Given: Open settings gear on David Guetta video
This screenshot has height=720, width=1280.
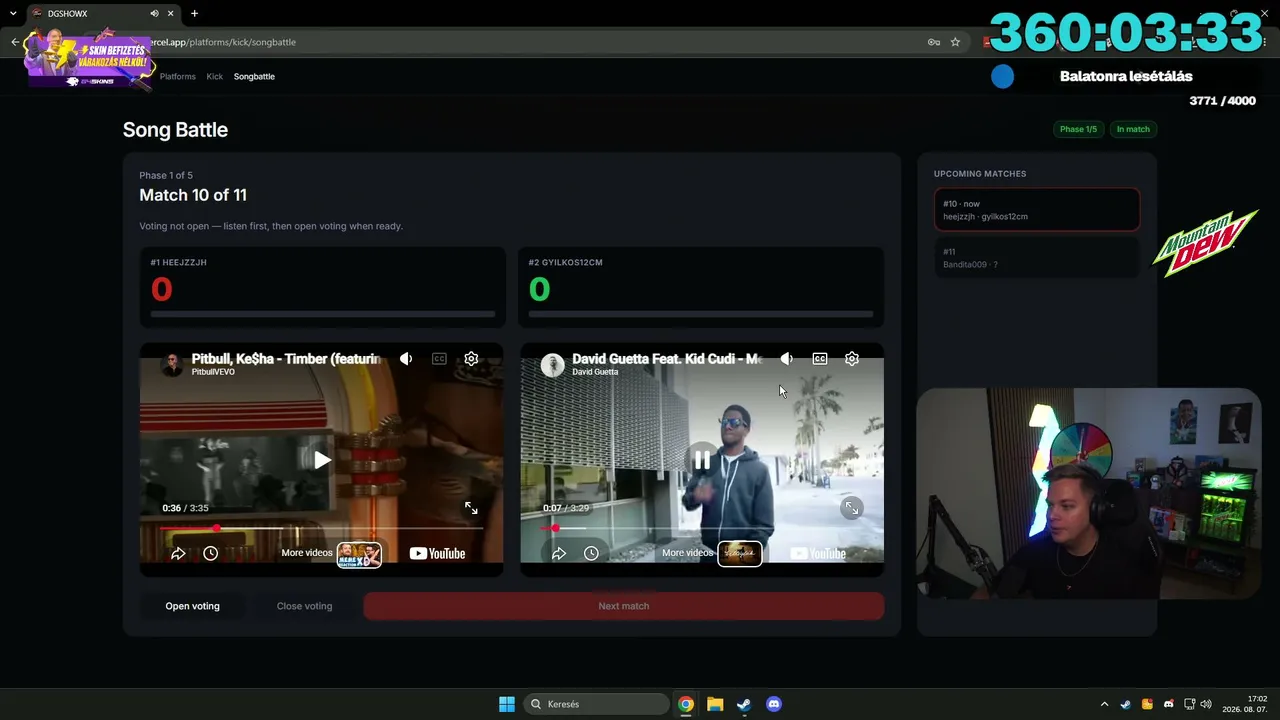Looking at the screenshot, I should [x=852, y=359].
